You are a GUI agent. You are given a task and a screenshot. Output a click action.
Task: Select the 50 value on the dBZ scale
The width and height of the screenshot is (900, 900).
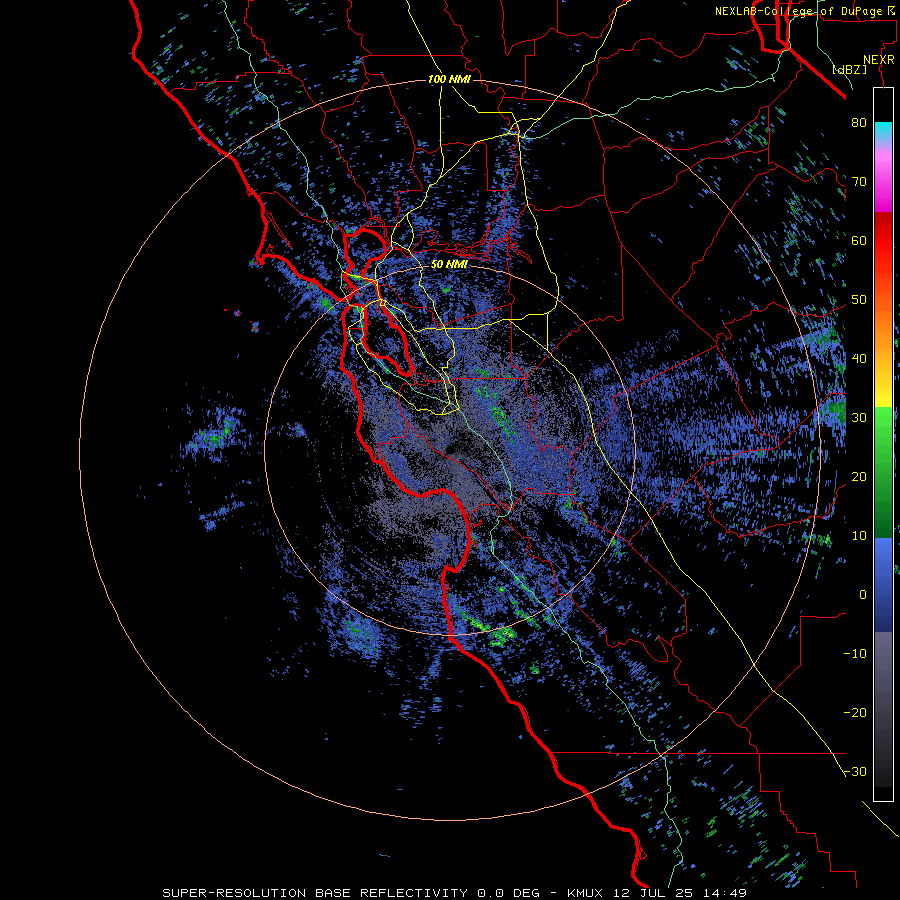859,300
